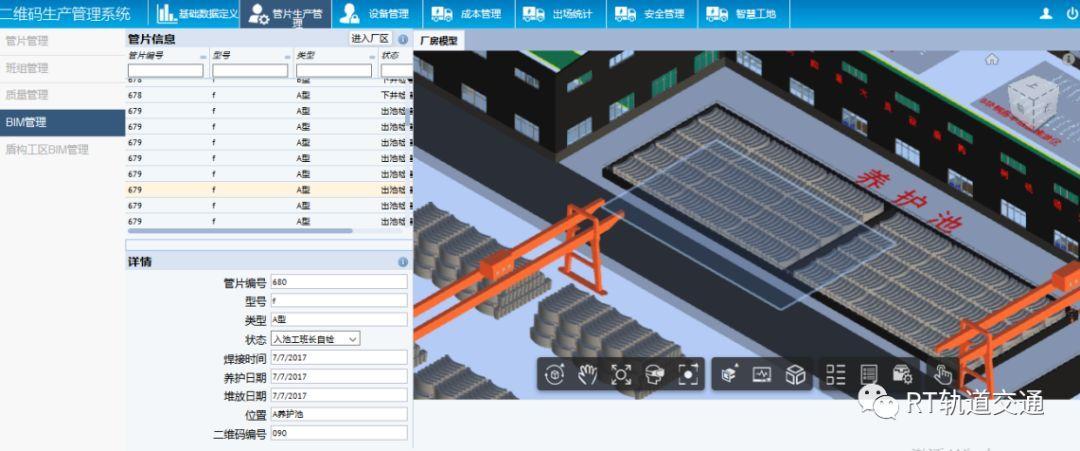Image resolution: width=1080 pixels, height=451 pixels.
Task: Open the model tree list icon
Action: pyautogui.click(x=835, y=374)
